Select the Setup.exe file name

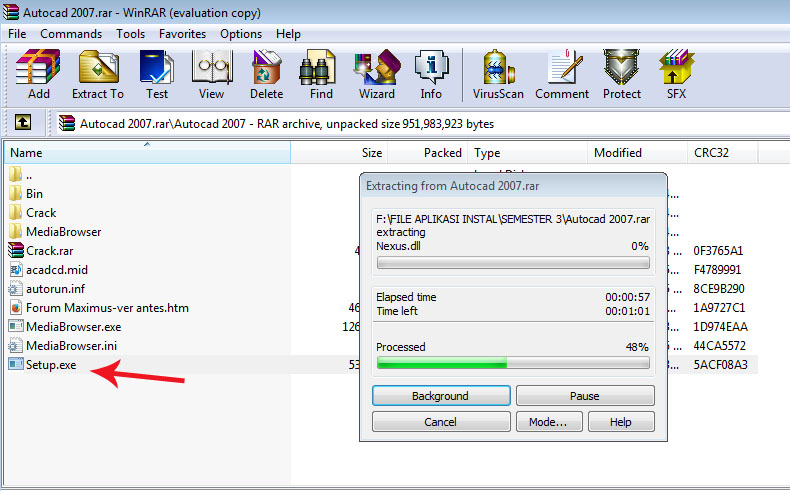(x=51, y=365)
